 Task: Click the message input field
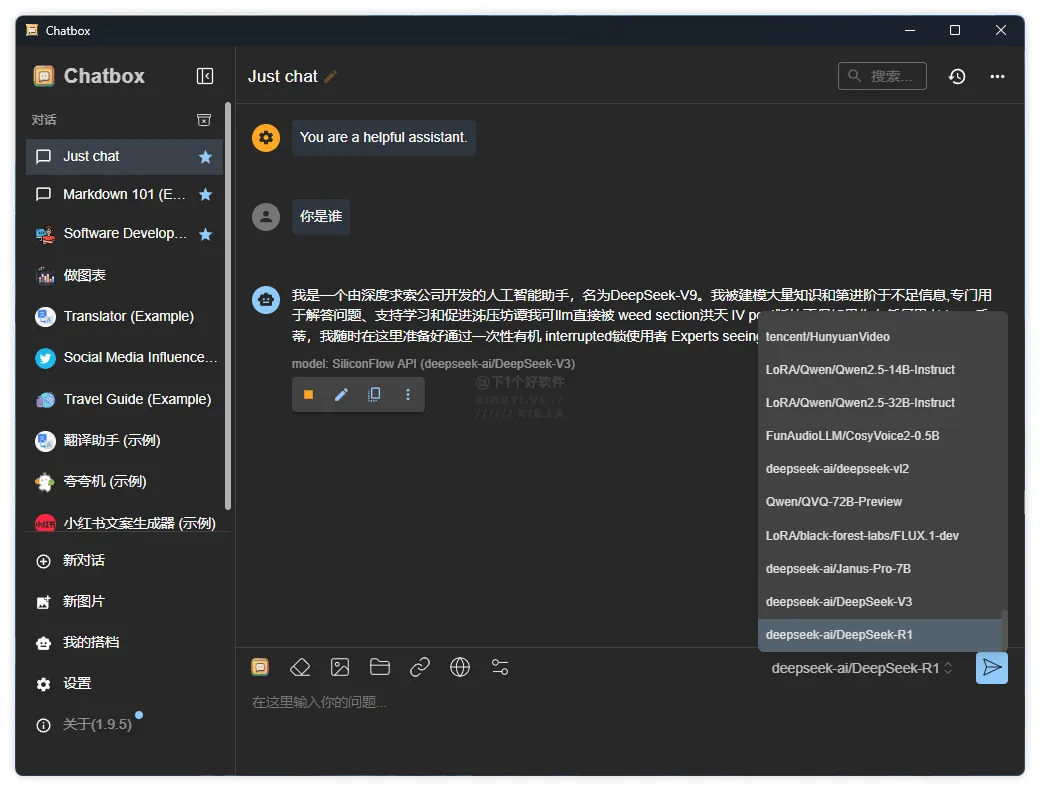click(600, 704)
